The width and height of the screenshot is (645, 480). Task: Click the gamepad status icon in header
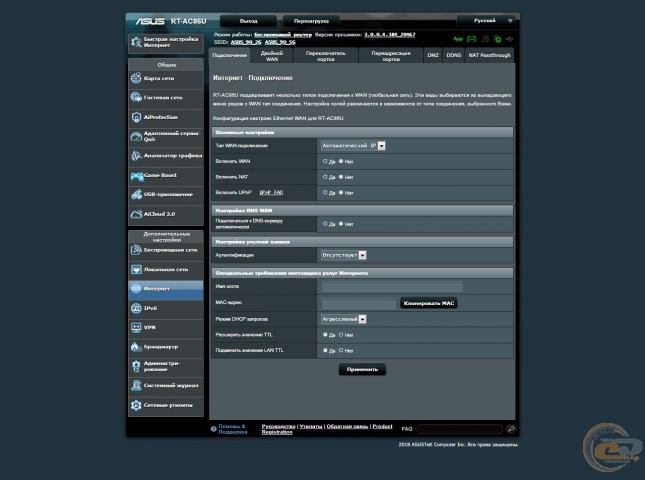471,39
